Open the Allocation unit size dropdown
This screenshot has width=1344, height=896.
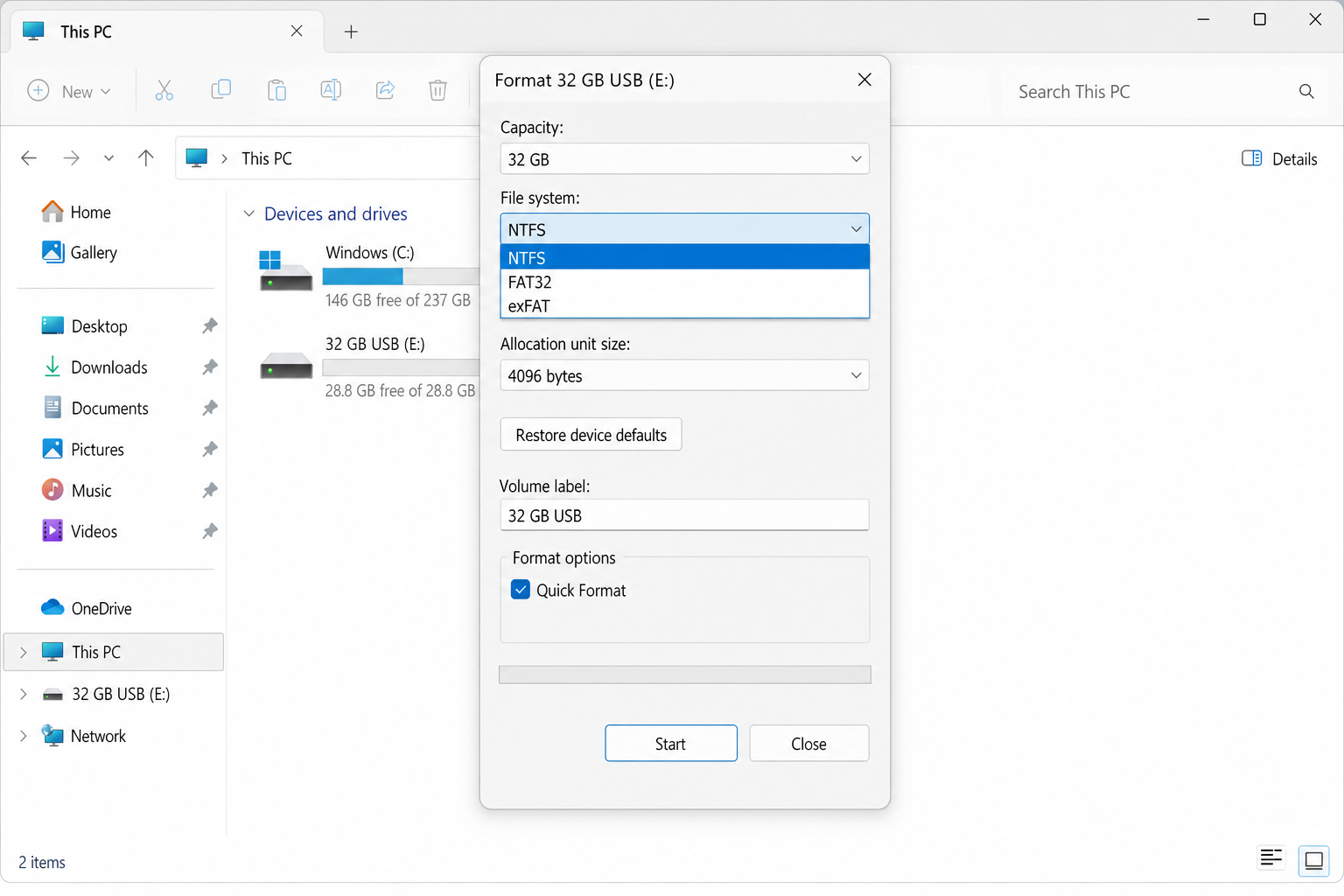point(684,375)
